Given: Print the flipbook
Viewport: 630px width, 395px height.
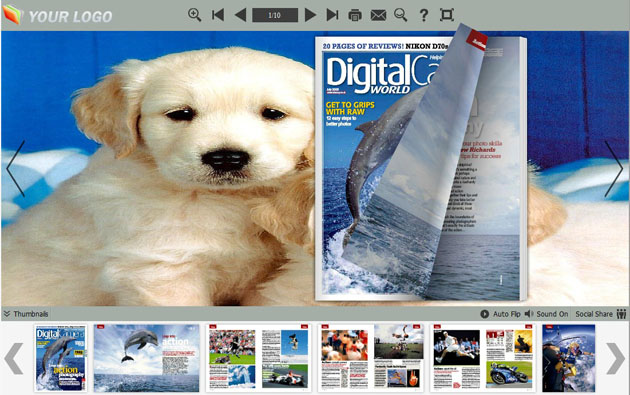Looking at the screenshot, I should tap(355, 15).
